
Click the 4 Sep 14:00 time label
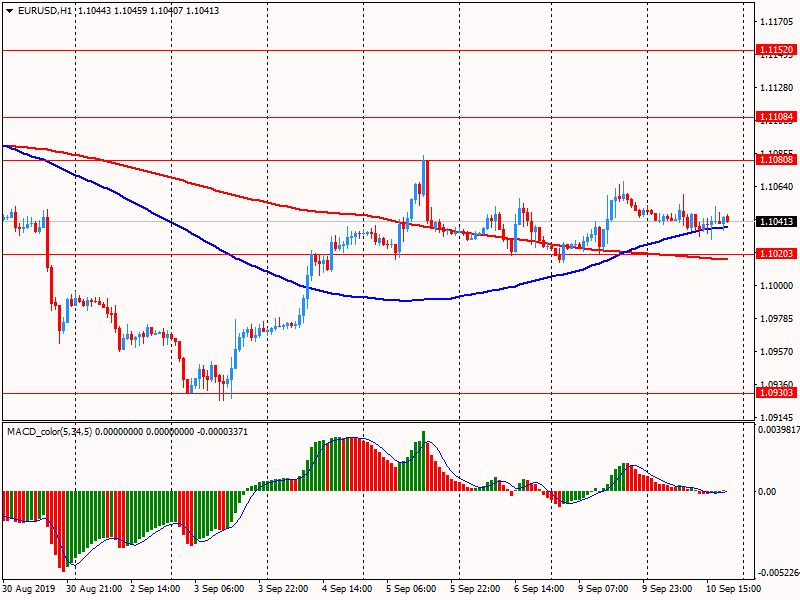[347, 588]
